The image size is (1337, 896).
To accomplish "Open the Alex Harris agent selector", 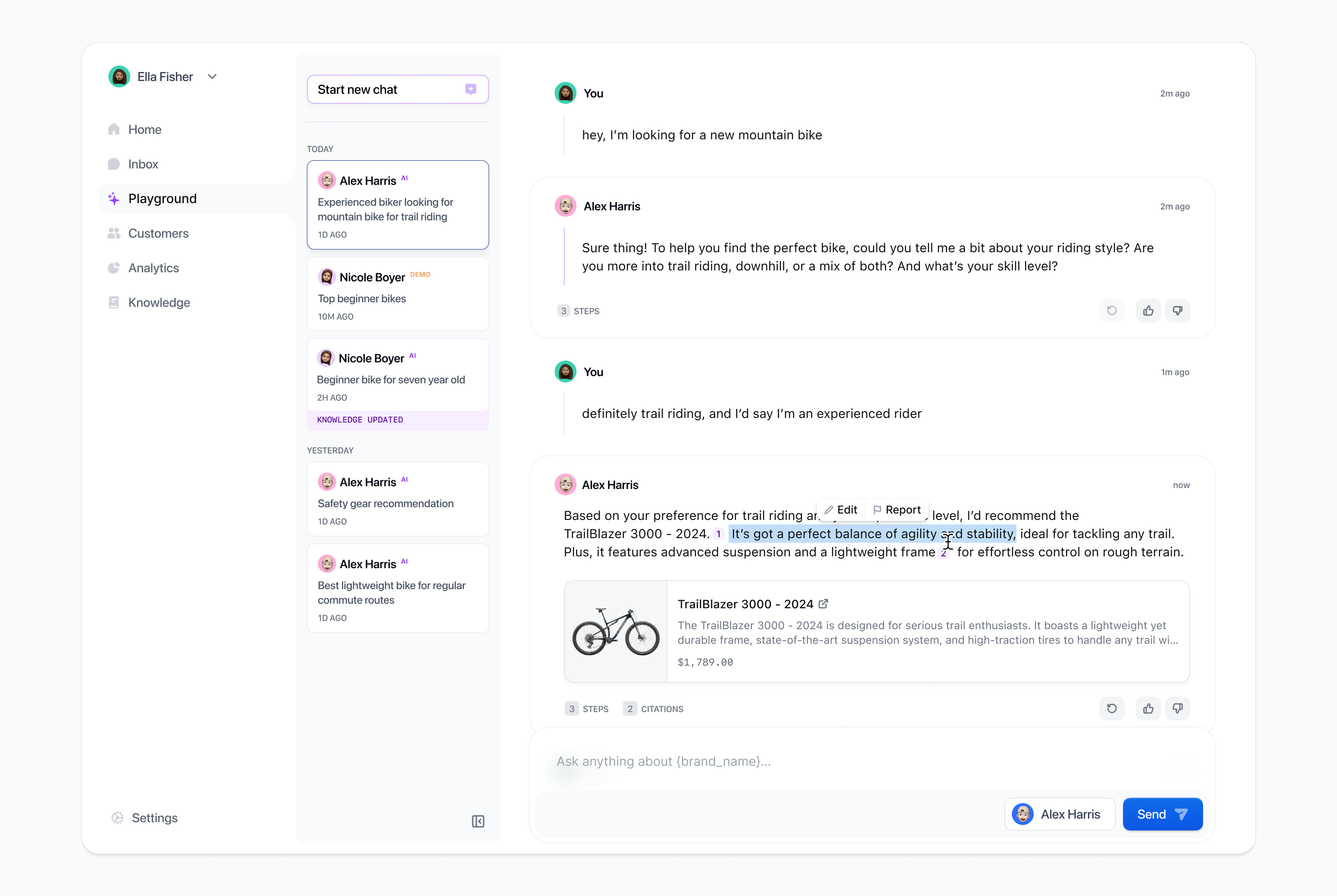I will pyautogui.click(x=1059, y=814).
